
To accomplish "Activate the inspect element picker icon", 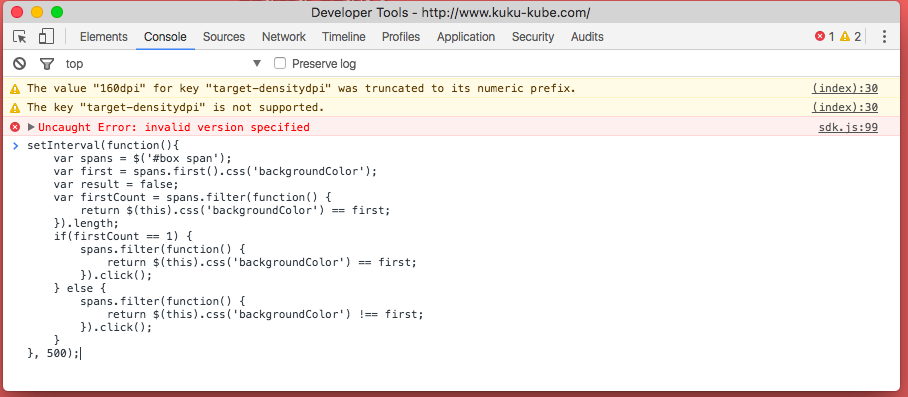I will point(20,37).
